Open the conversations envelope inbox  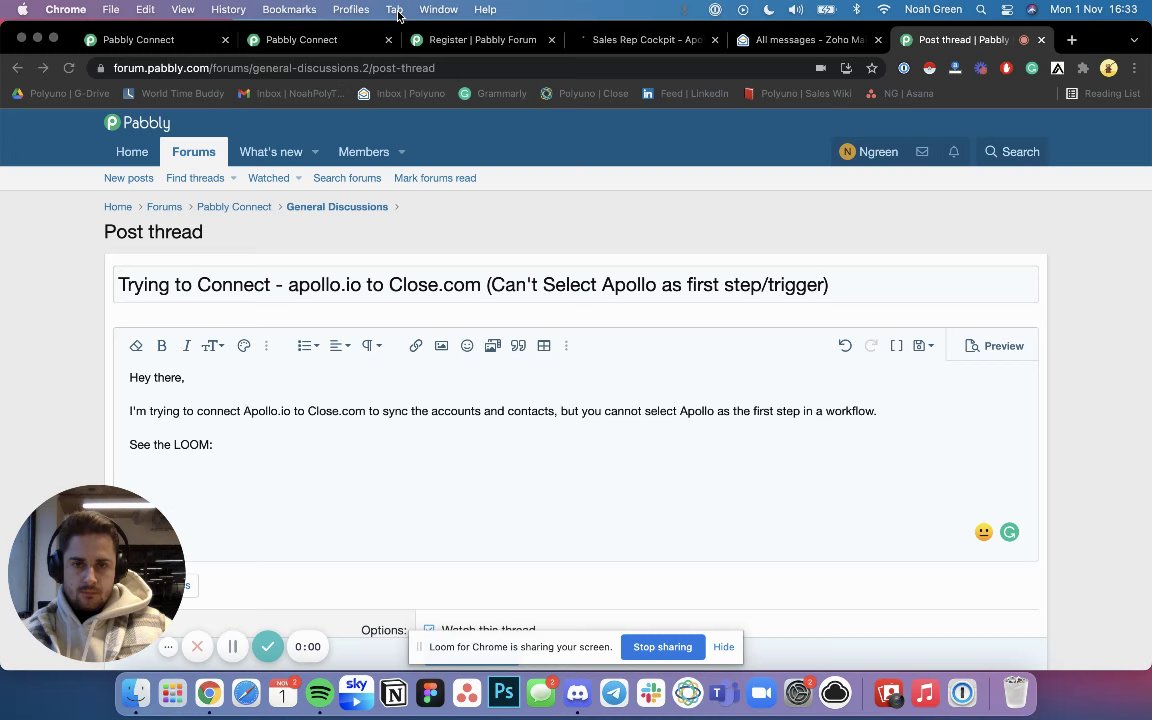pyautogui.click(x=922, y=151)
